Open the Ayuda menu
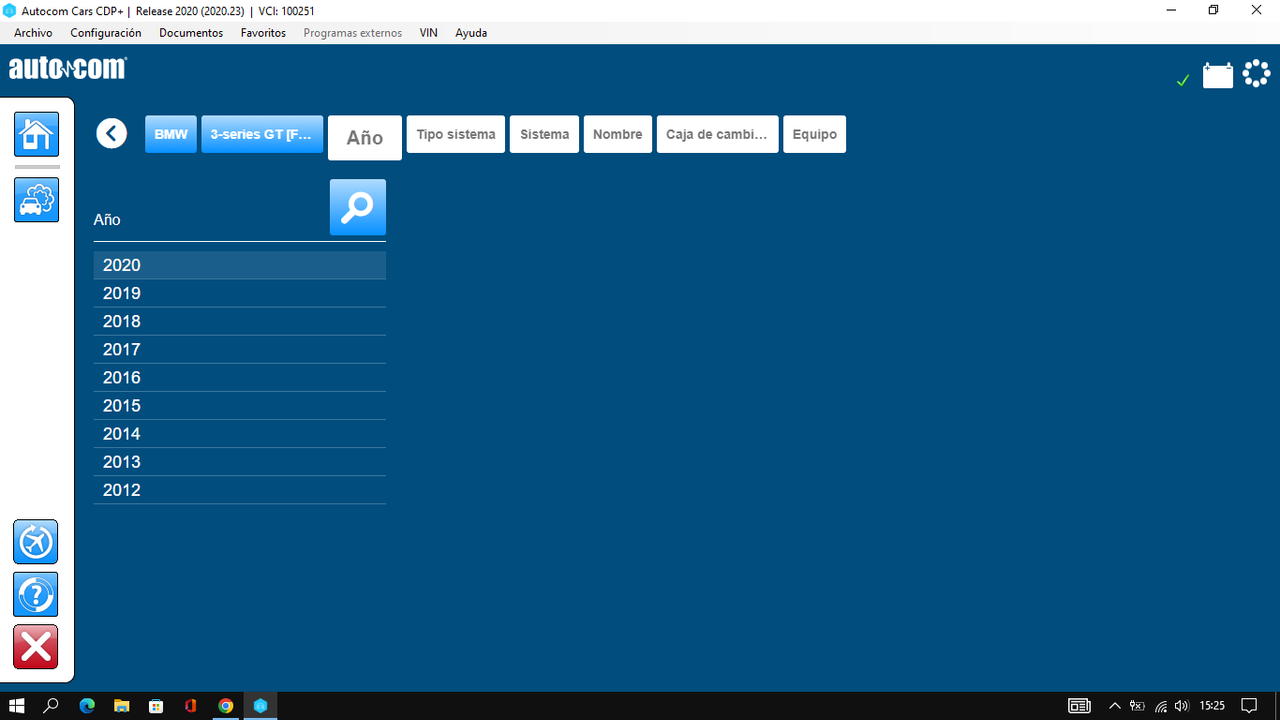Screen dimensions: 1280x720 tap(471, 33)
